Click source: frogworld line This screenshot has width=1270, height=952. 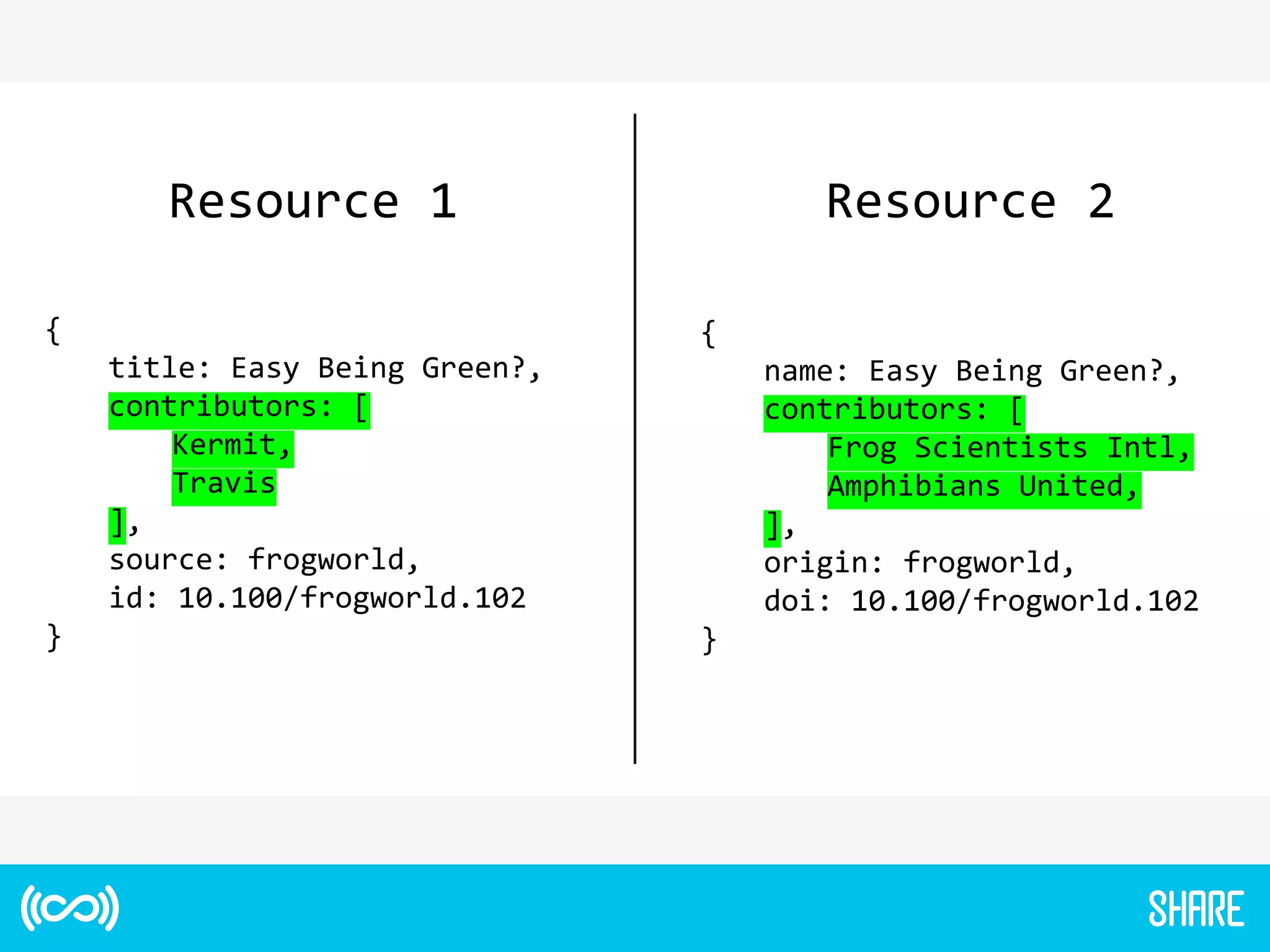click(264, 560)
